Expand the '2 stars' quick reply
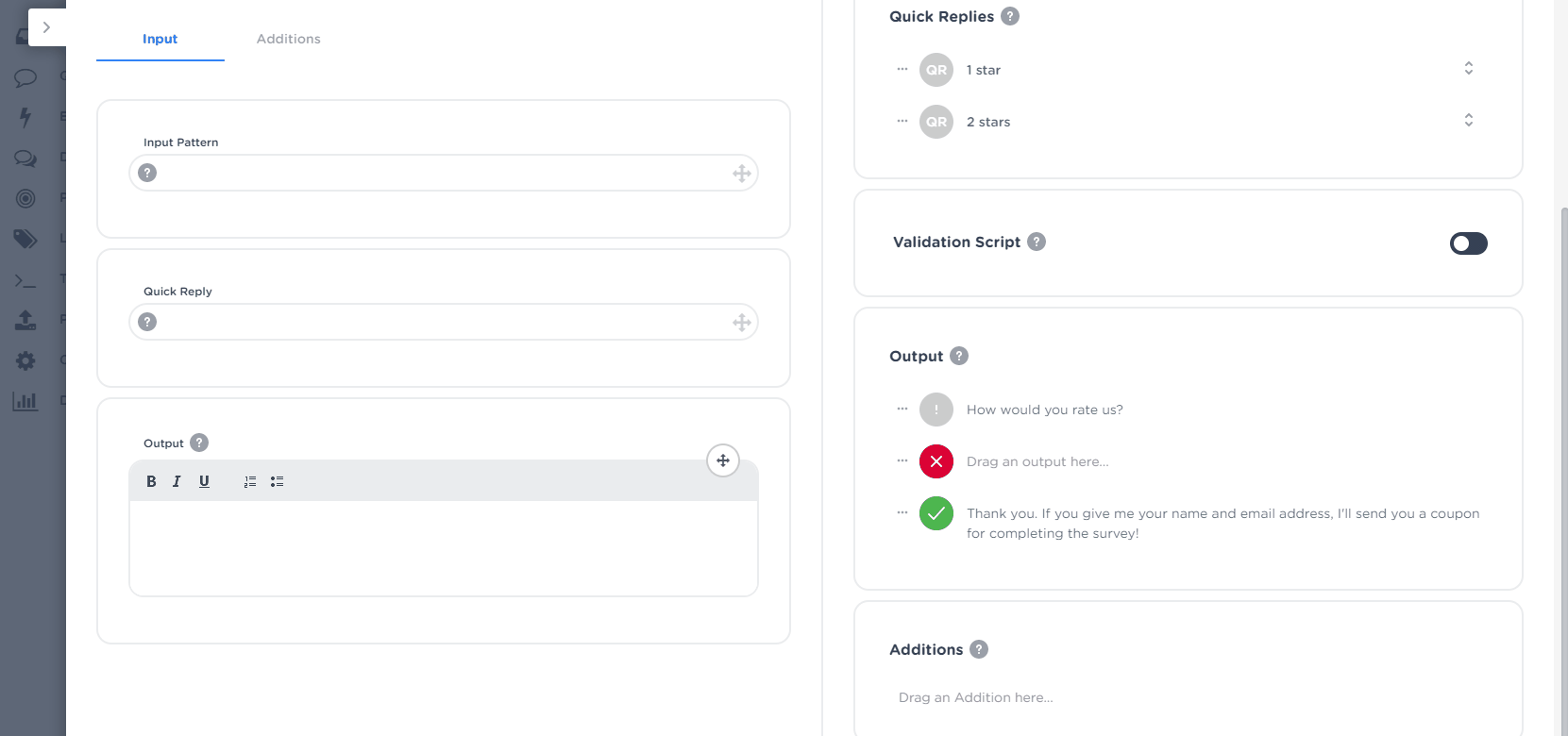The height and width of the screenshot is (736, 1568). [x=1468, y=121]
